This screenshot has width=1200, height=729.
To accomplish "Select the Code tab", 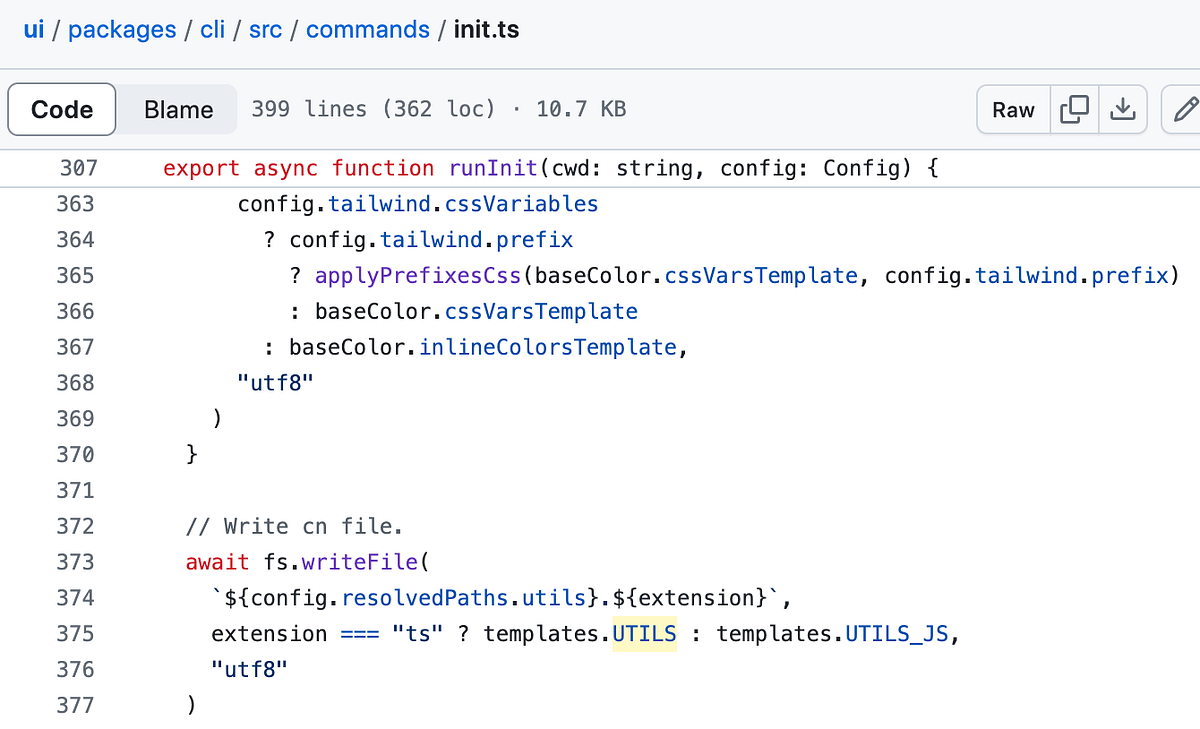I will click(61, 110).
